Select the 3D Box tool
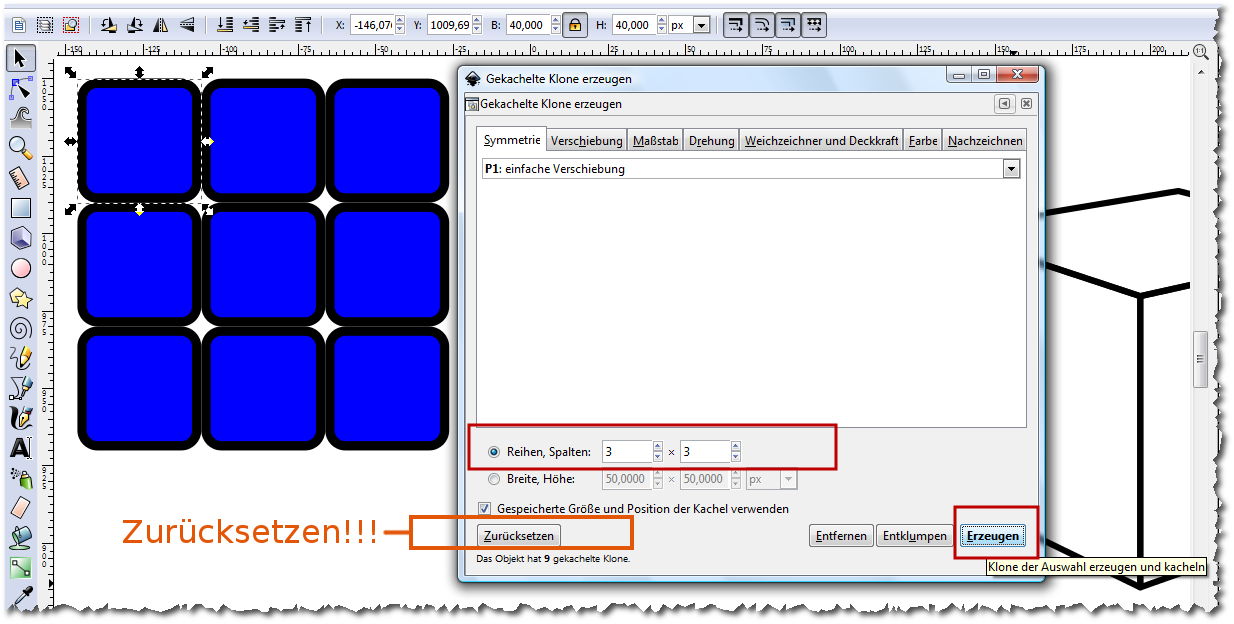 click(20, 238)
